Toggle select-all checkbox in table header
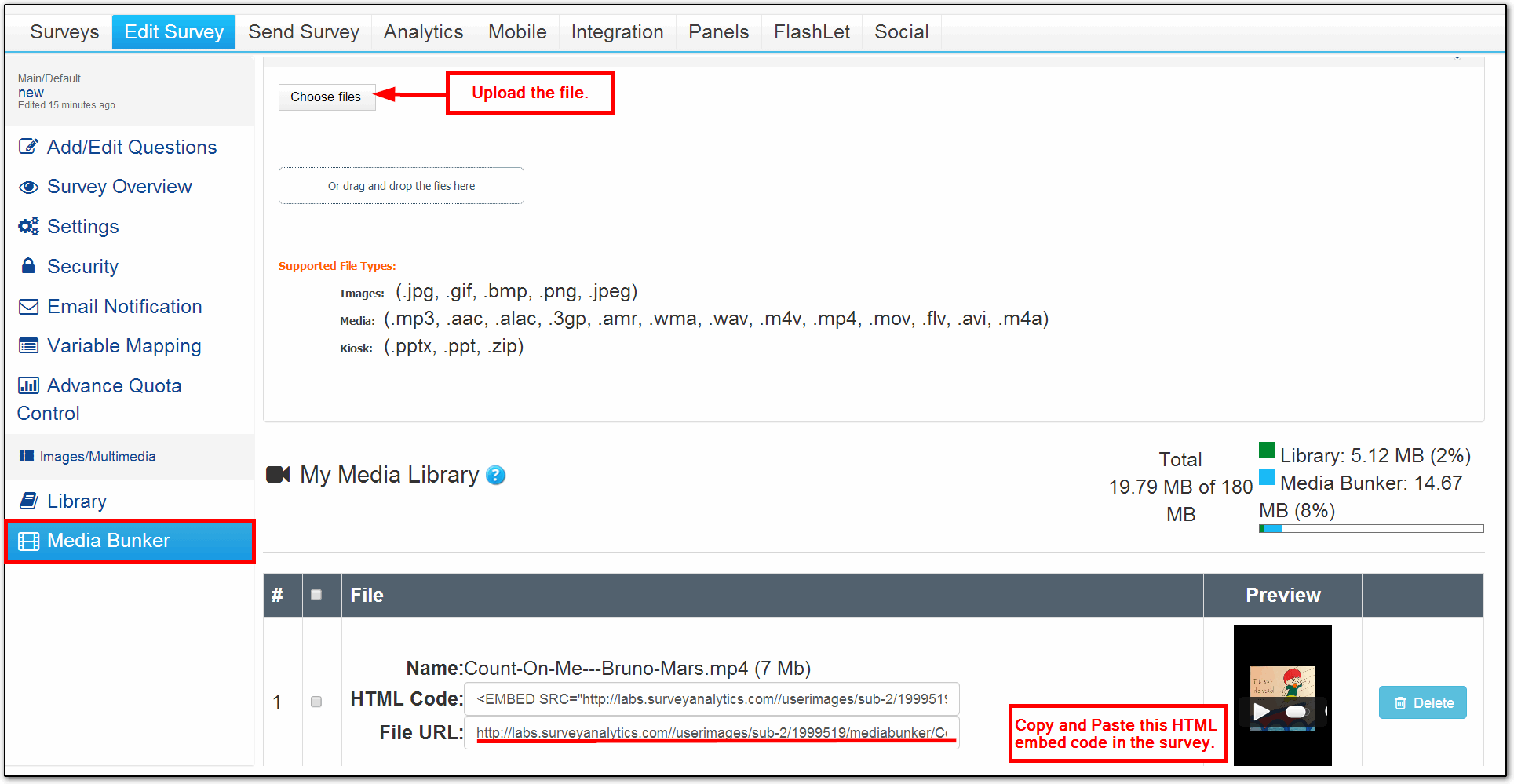Image resolution: width=1514 pixels, height=784 pixels. click(316, 595)
